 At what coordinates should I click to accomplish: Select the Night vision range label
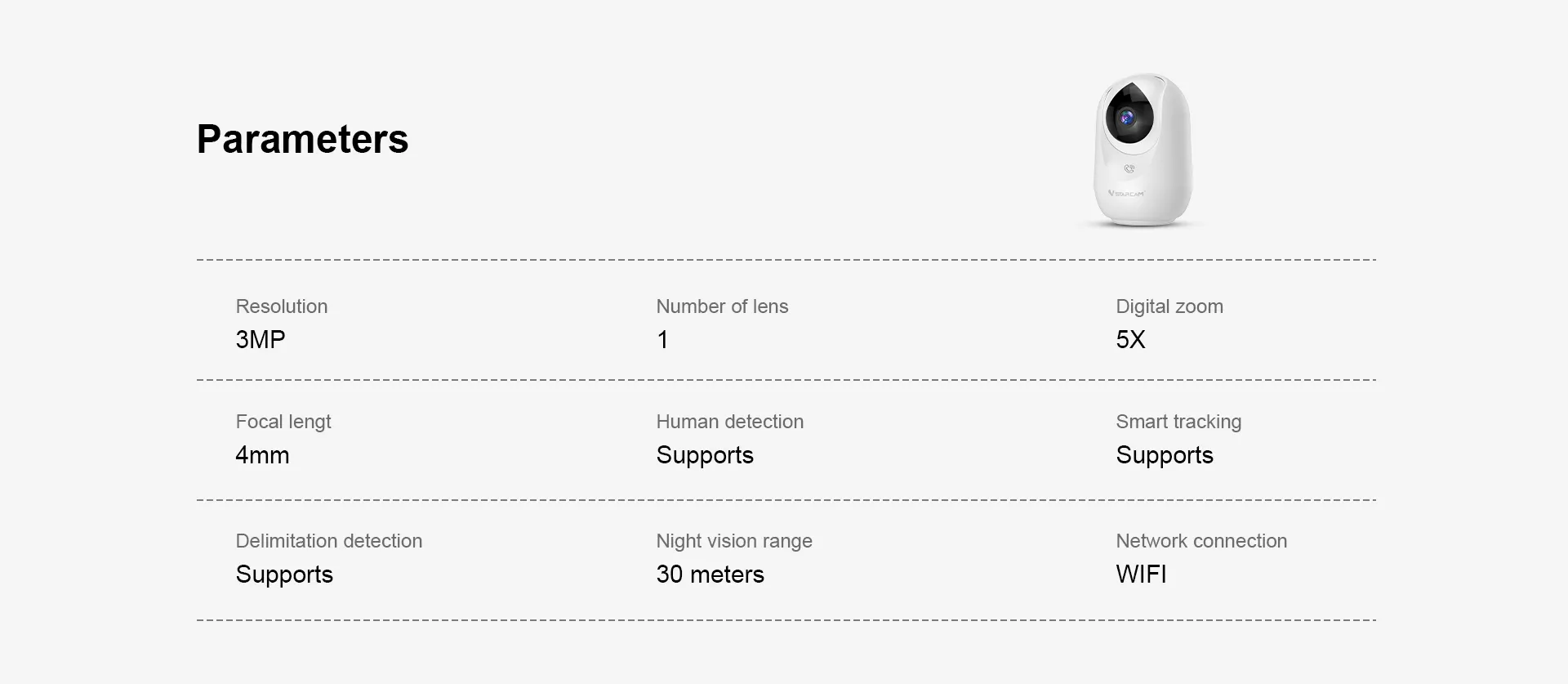click(x=734, y=541)
